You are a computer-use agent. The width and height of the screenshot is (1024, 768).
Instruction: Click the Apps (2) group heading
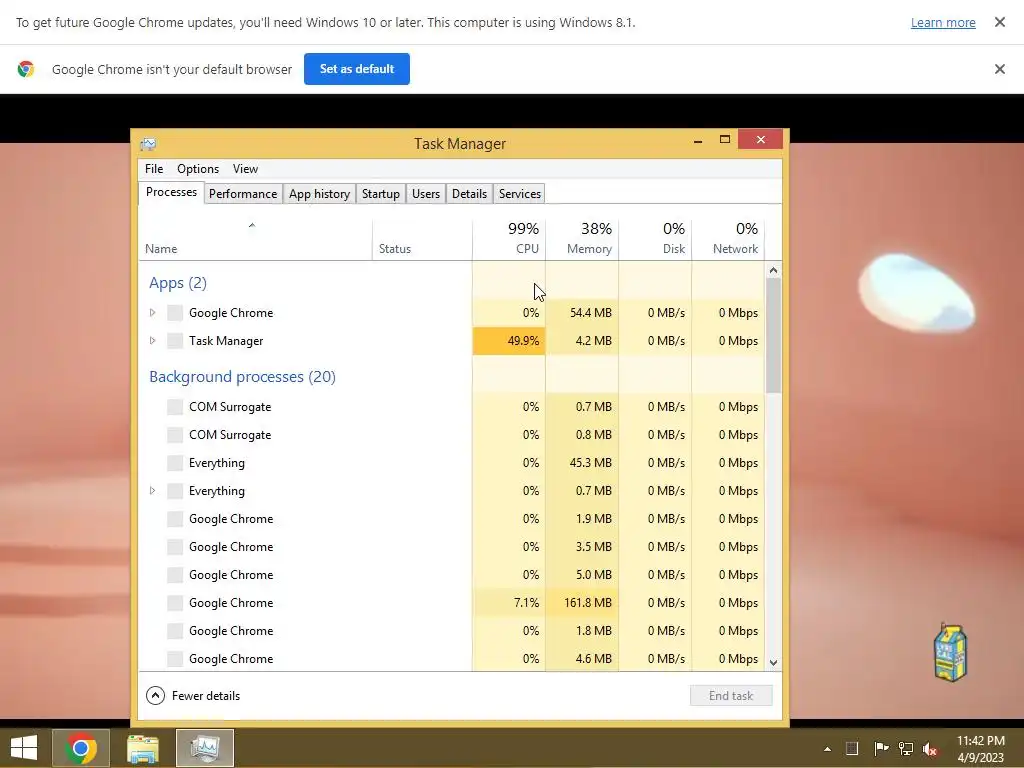pos(178,283)
